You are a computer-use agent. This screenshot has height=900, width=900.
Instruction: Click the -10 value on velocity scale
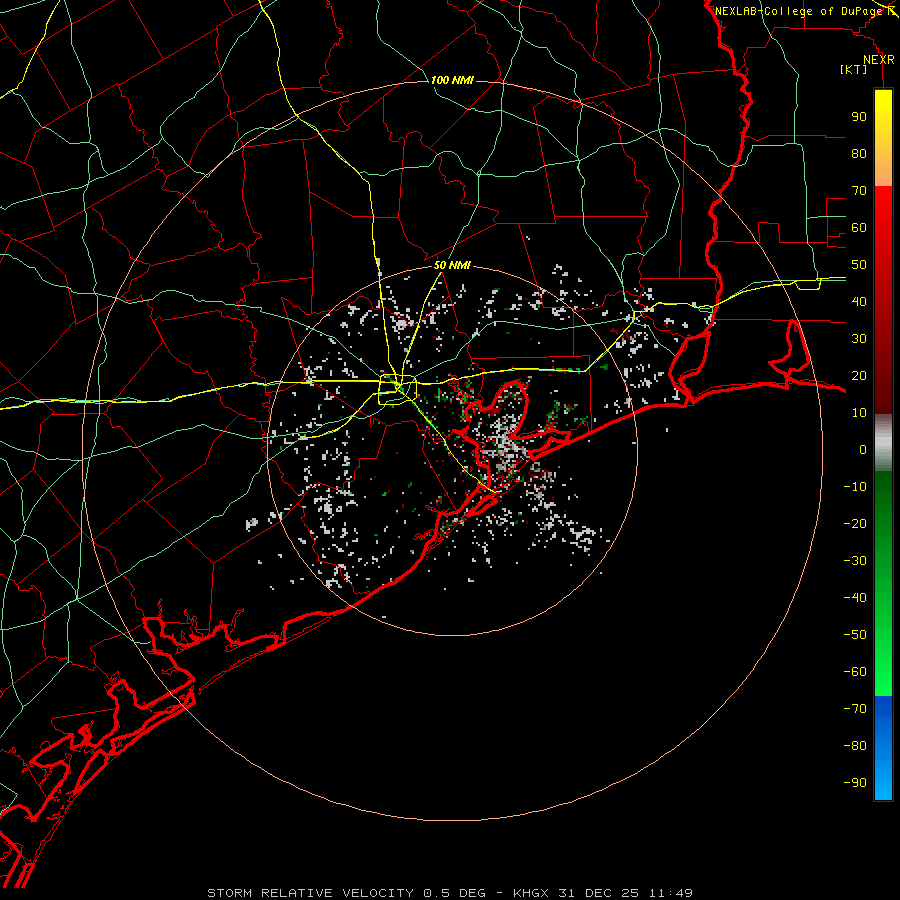click(x=855, y=487)
